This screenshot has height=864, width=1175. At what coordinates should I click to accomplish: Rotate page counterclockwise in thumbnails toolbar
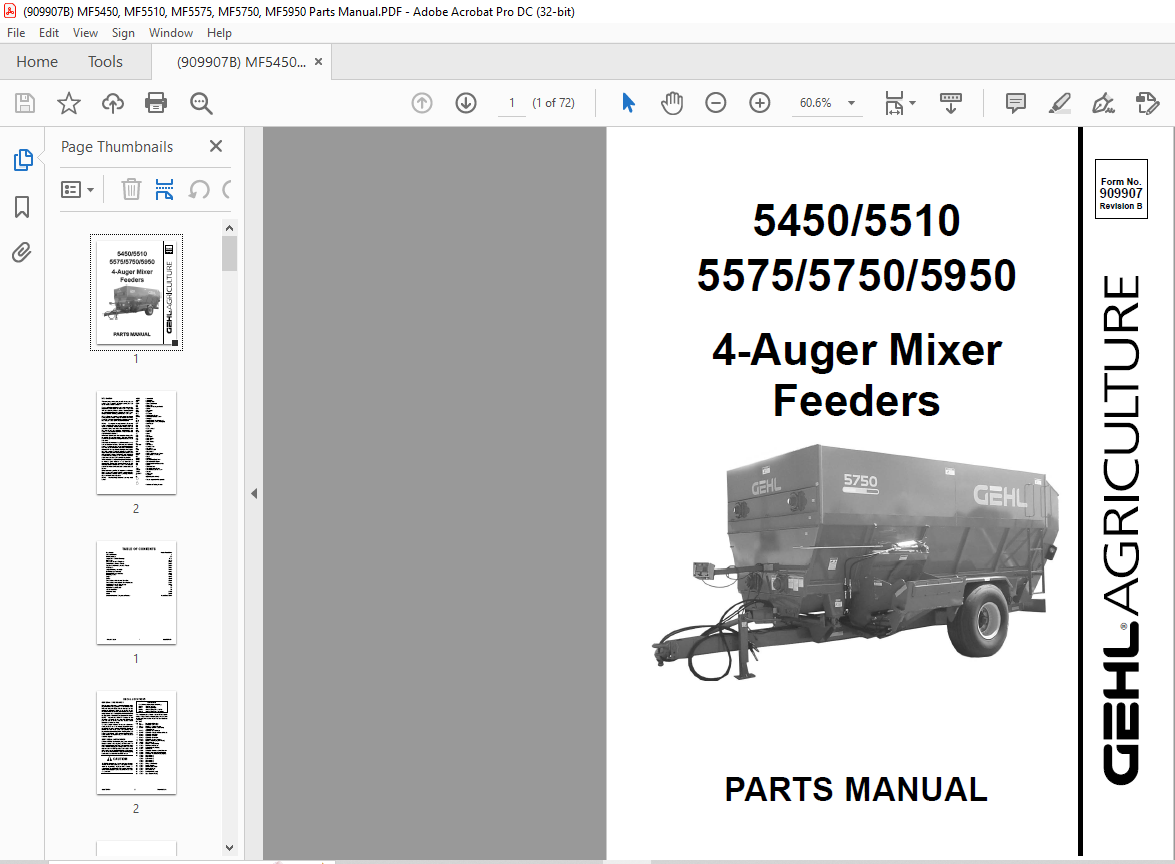click(199, 190)
